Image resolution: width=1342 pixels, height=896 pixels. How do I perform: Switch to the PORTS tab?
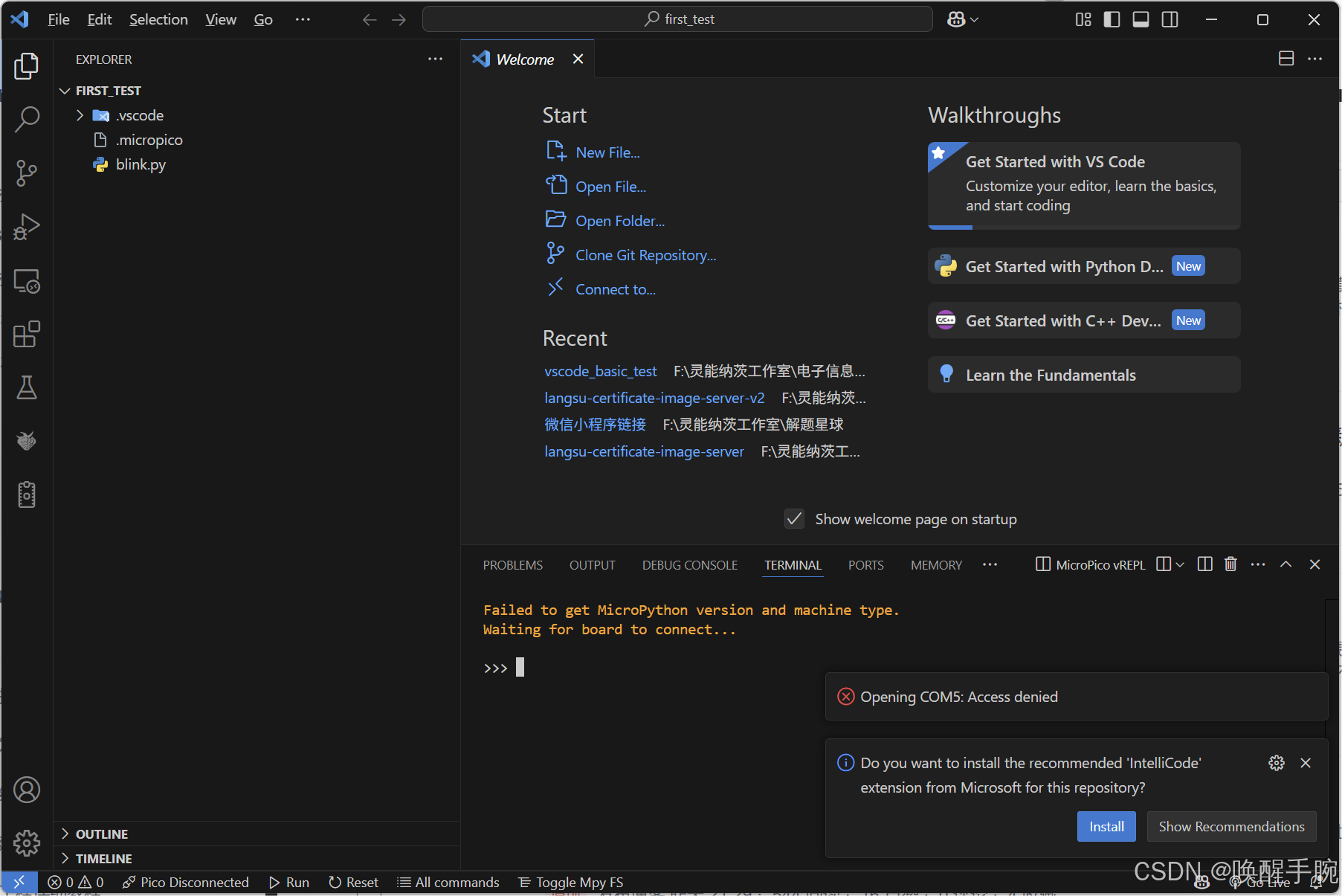click(866, 565)
